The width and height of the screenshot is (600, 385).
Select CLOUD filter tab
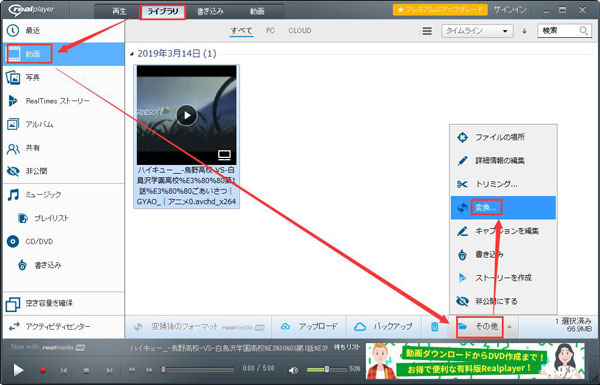[x=300, y=31]
